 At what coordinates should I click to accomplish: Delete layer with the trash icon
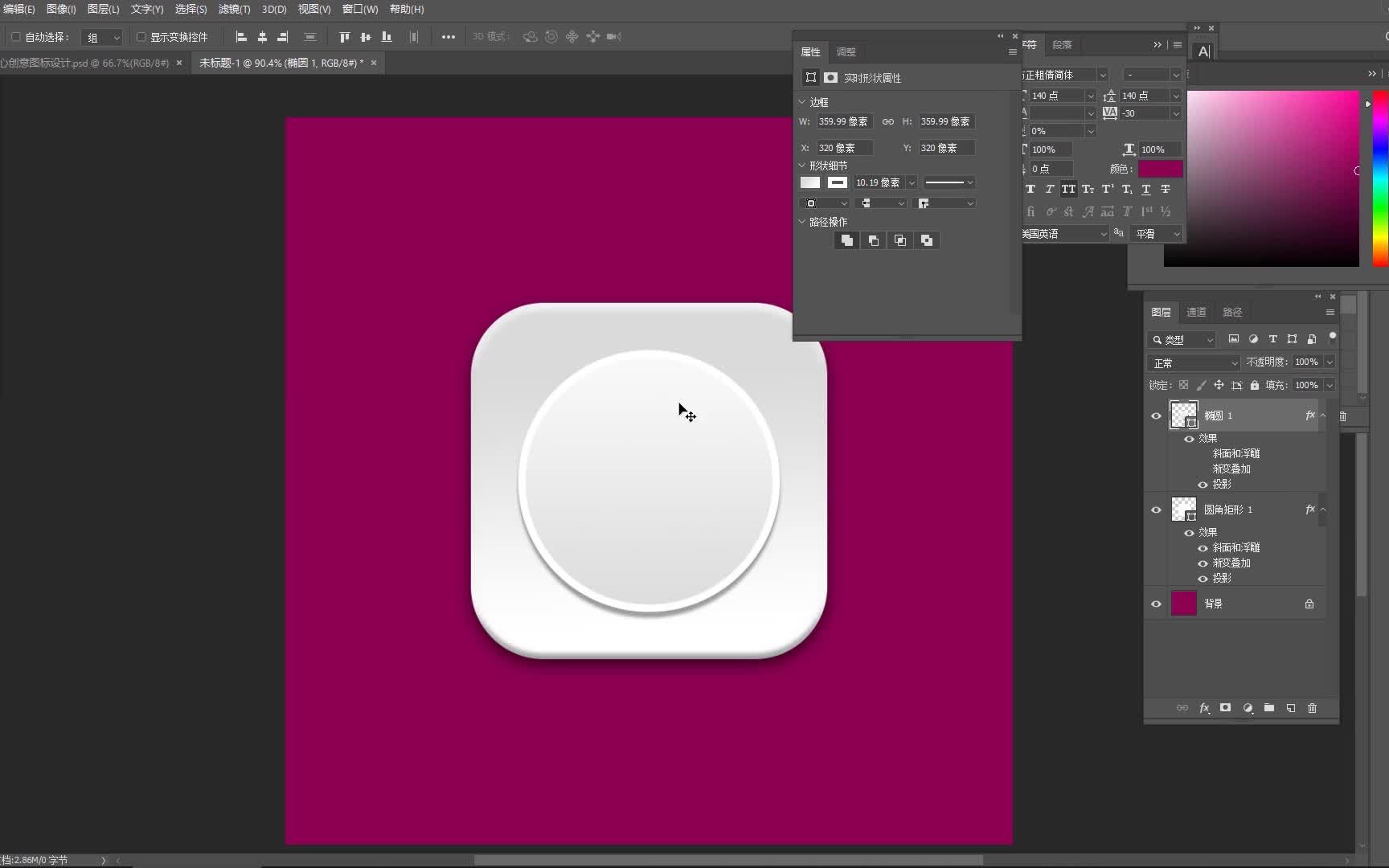1313,708
